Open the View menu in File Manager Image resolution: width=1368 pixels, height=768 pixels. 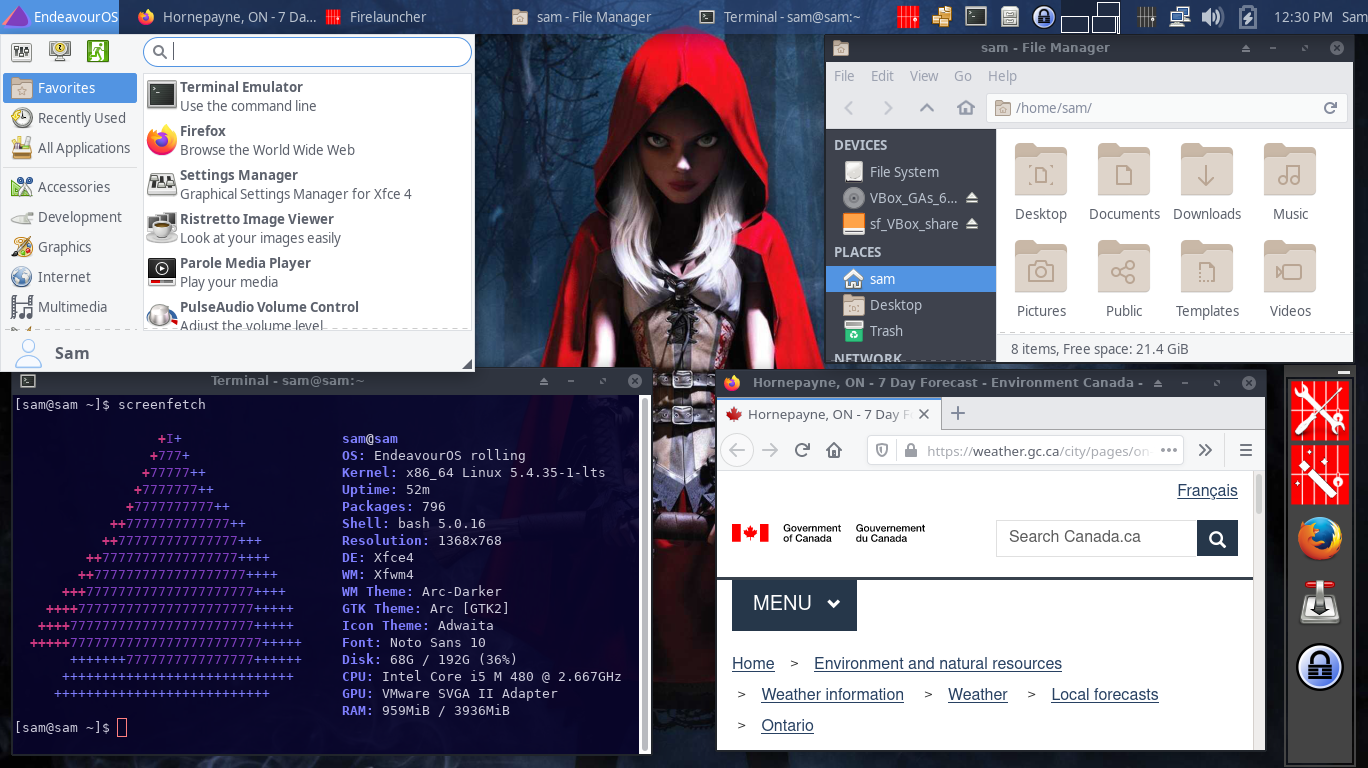pyautogui.click(x=924, y=76)
